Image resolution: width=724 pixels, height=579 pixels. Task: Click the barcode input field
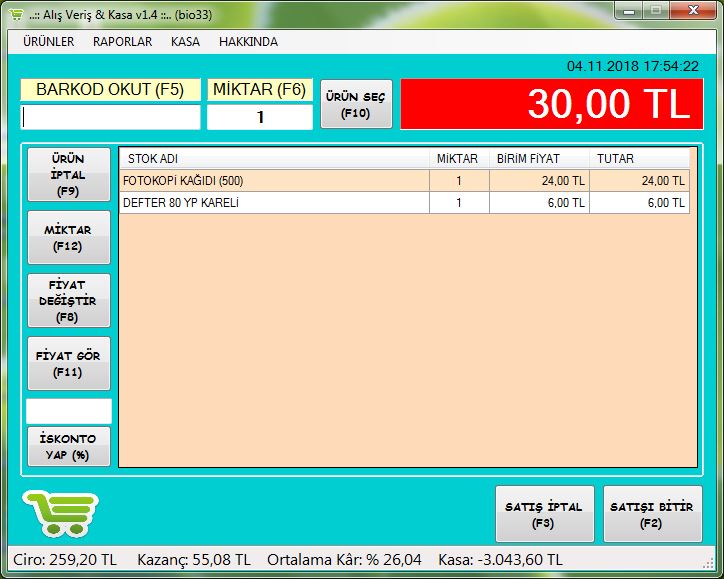coord(111,117)
